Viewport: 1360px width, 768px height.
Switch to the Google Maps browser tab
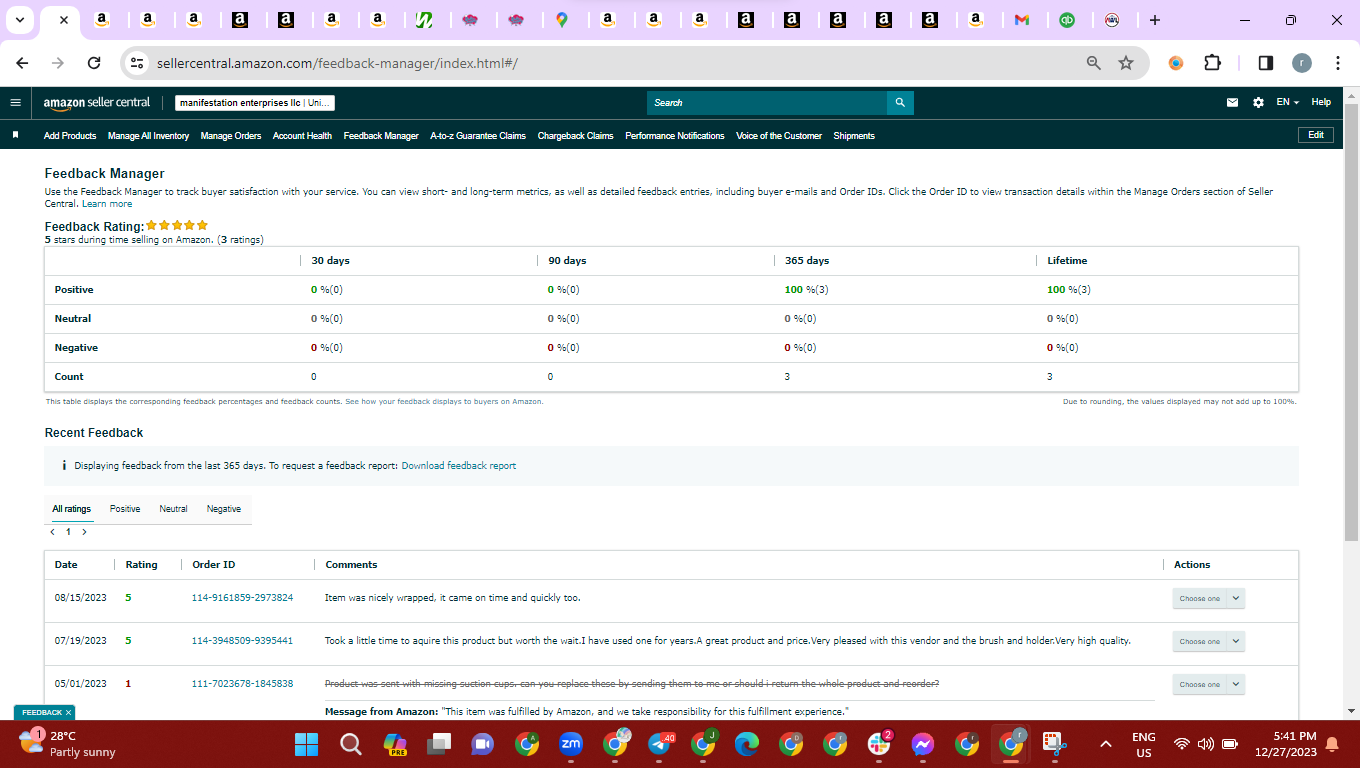(x=562, y=20)
